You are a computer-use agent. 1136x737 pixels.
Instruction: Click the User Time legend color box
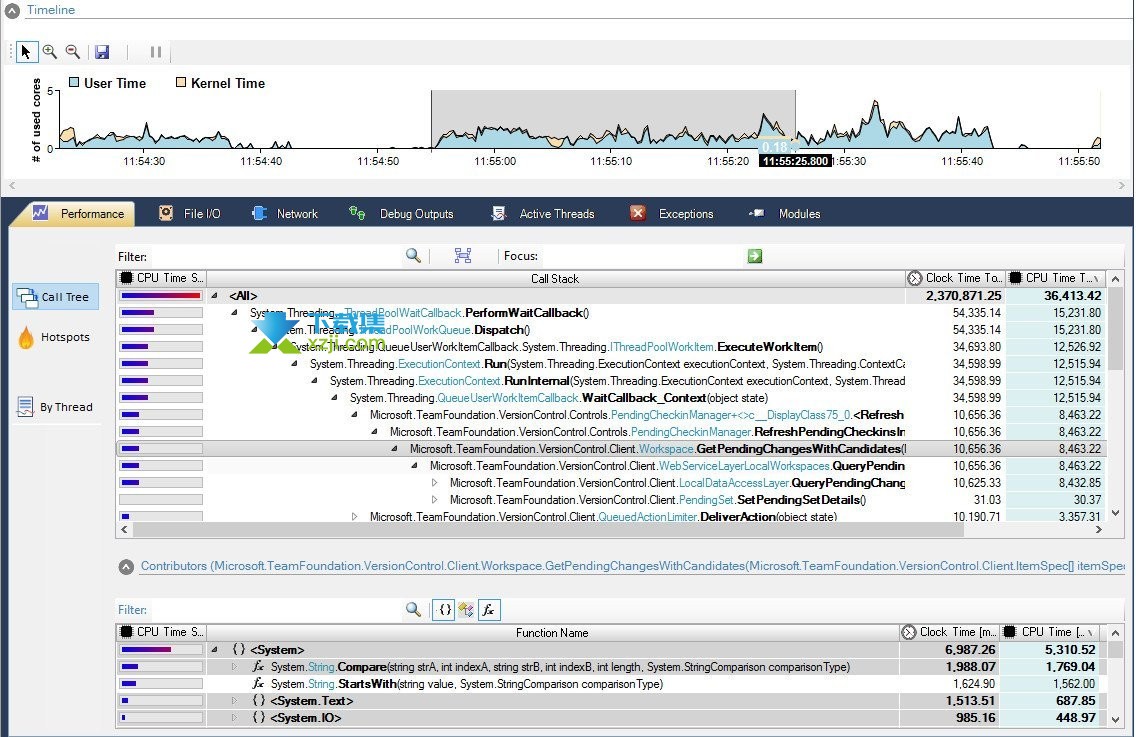click(74, 82)
